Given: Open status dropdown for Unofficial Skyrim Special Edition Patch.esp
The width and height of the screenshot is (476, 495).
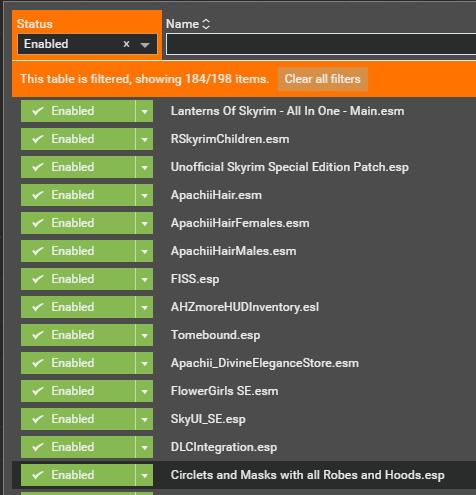Looking at the screenshot, I should click(144, 167).
